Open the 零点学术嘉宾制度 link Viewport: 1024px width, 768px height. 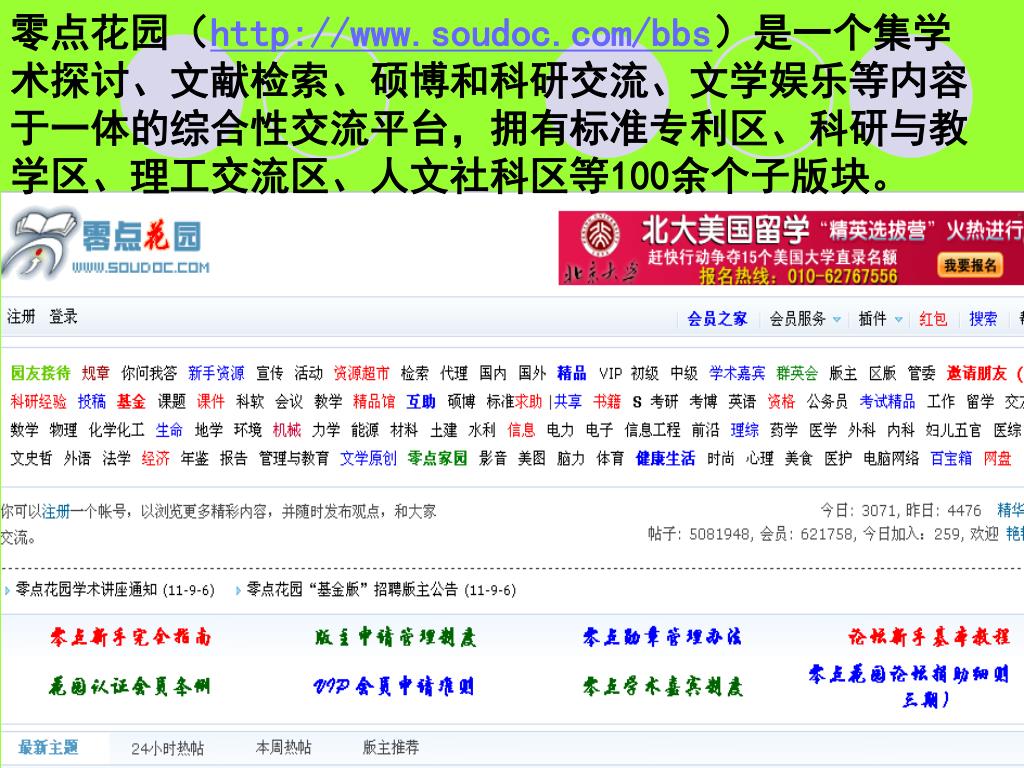(662, 686)
